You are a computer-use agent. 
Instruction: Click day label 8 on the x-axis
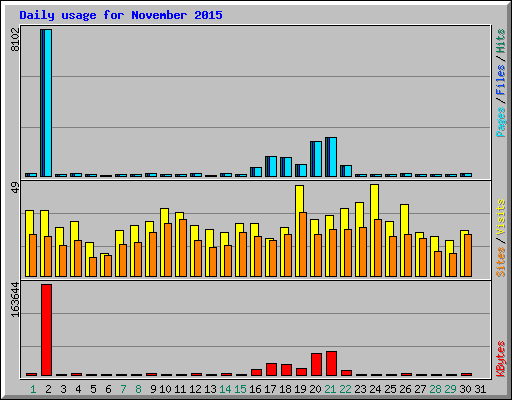[x=138, y=389]
